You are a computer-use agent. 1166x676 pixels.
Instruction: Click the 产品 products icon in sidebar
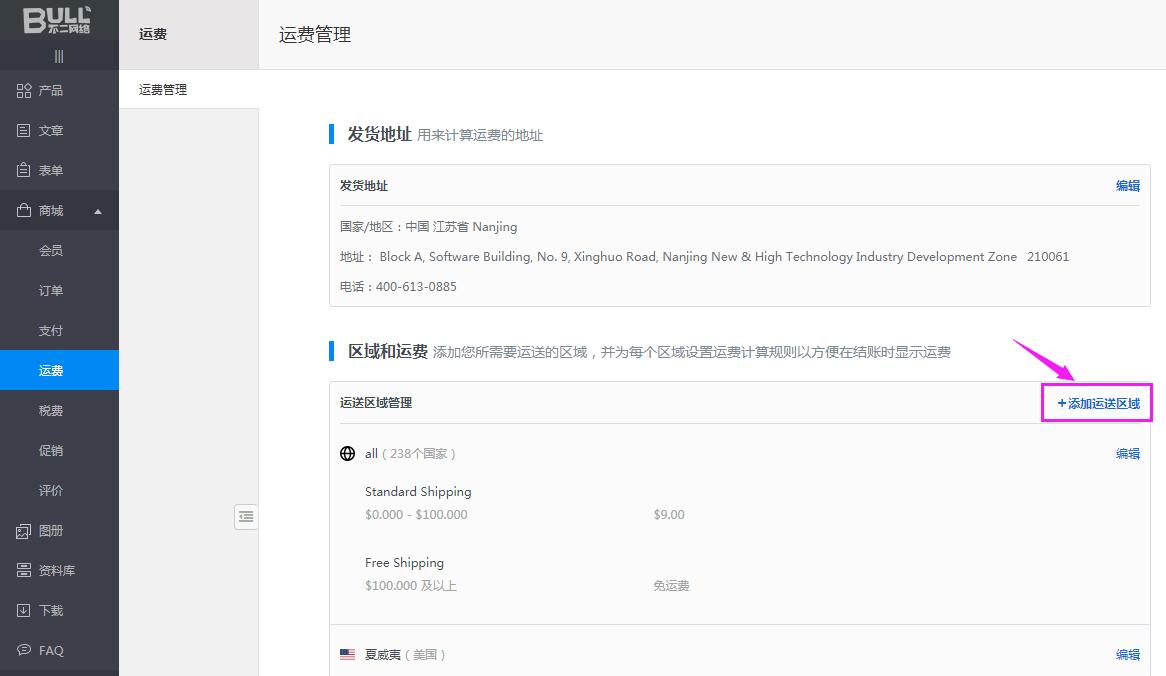(24, 91)
